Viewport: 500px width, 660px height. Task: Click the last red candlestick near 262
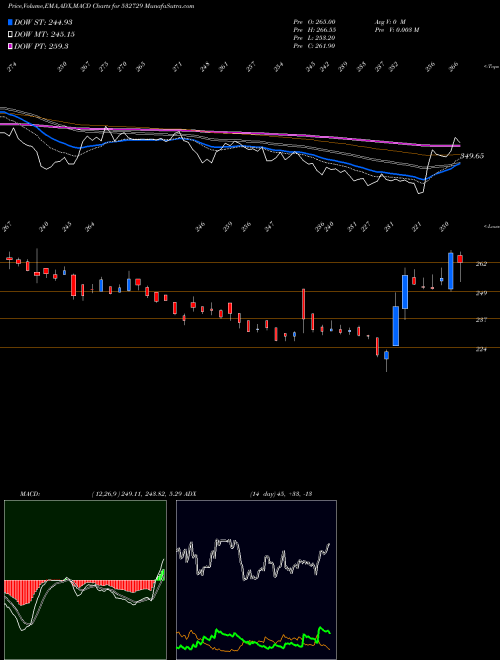click(x=460, y=259)
